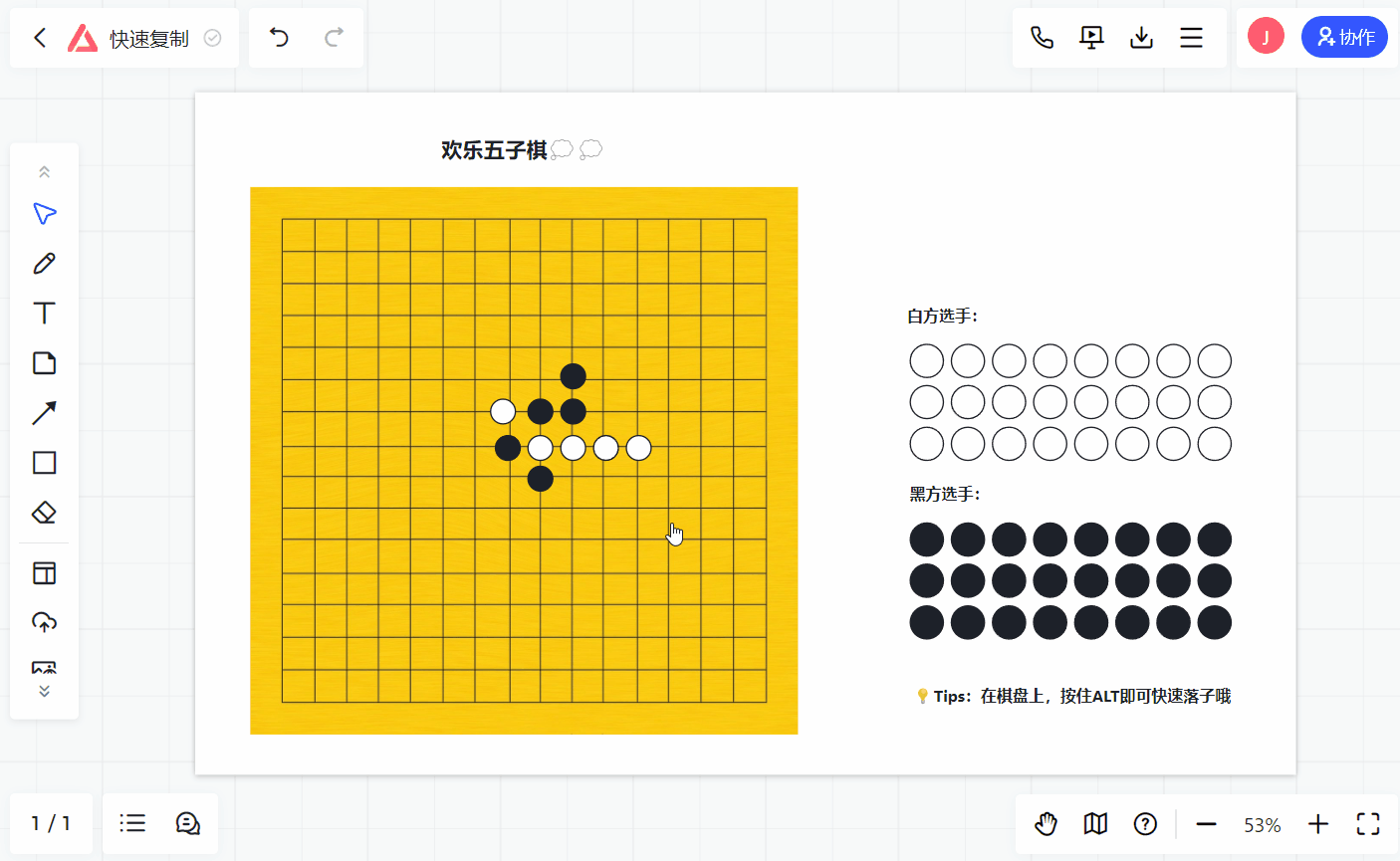
Task: Open the hamburger menu
Action: 1191,38
